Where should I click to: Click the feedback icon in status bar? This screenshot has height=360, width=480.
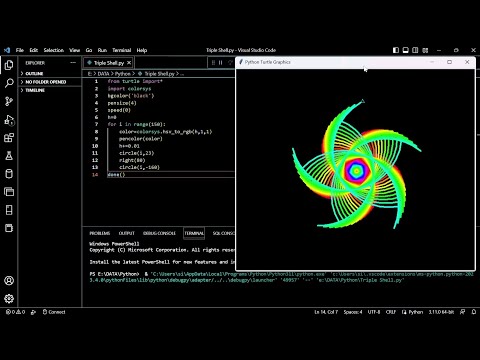pyautogui.click(x=462, y=312)
